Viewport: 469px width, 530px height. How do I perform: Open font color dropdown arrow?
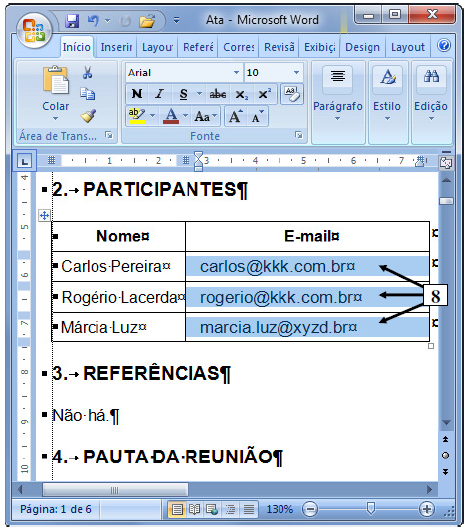pos(185,116)
